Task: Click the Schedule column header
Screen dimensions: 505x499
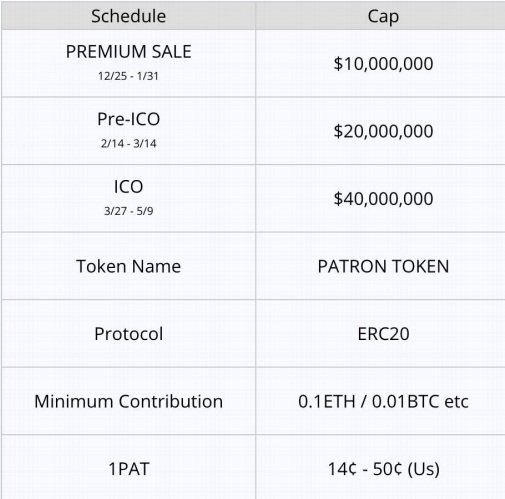Action: tap(128, 16)
